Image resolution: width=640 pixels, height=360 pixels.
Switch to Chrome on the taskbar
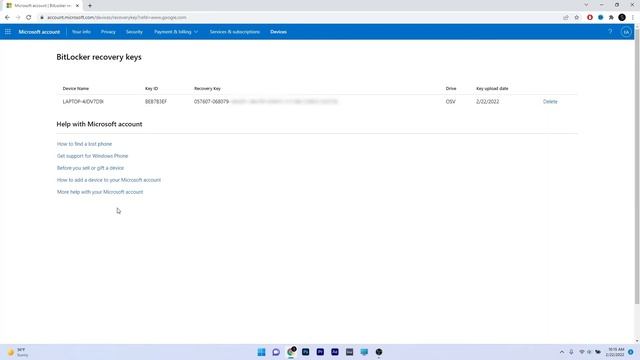tap(291, 352)
